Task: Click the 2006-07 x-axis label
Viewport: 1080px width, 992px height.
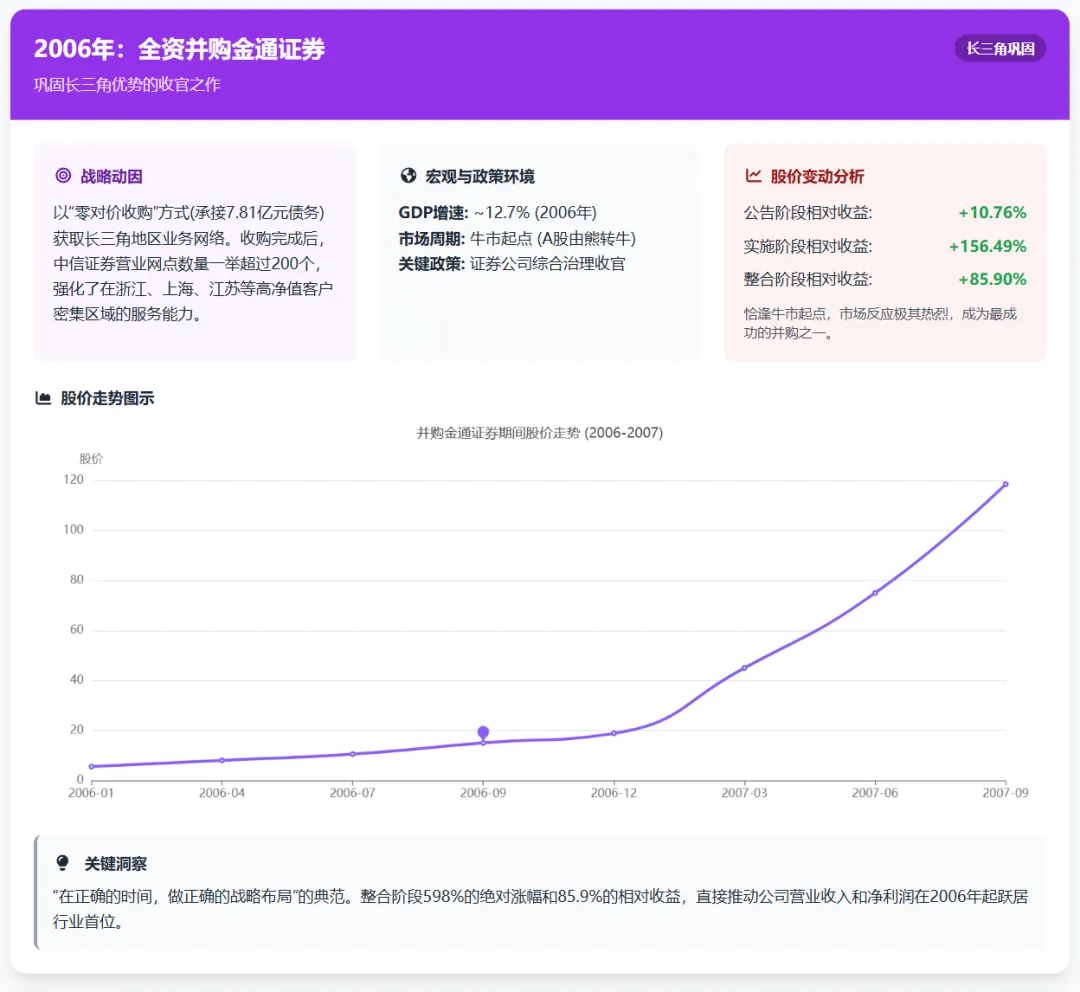Action: [353, 793]
